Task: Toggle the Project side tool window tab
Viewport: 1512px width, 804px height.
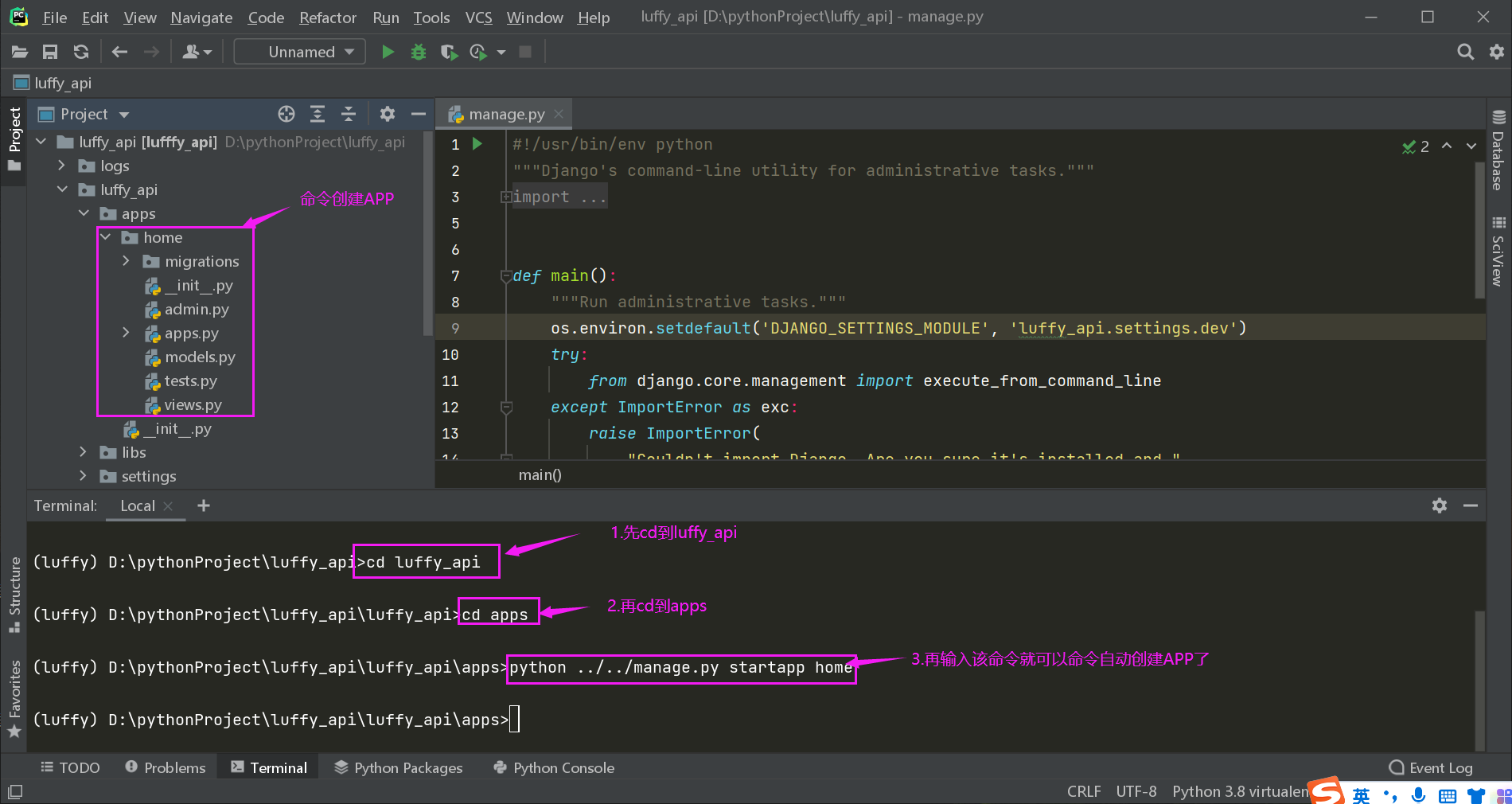Action: 14,139
